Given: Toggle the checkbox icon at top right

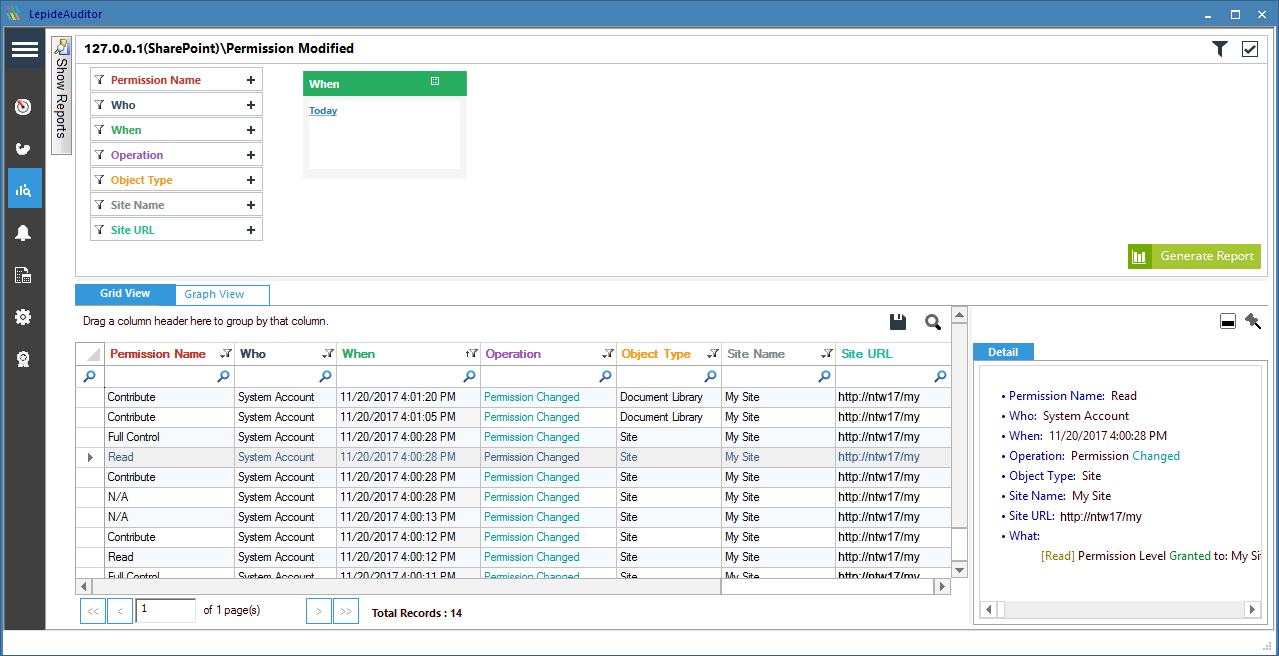Looking at the screenshot, I should coord(1250,49).
